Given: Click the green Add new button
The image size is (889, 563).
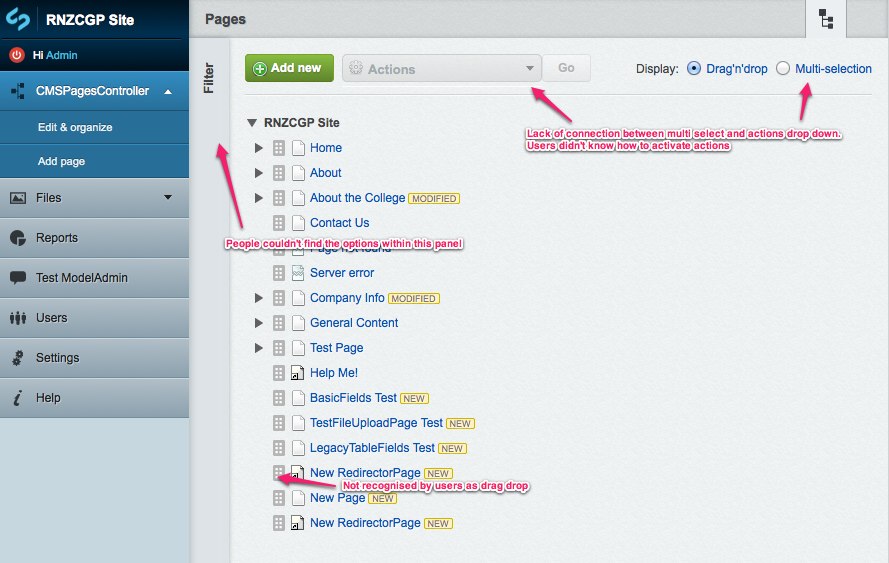Looking at the screenshot, I should (x=288, y=68).
